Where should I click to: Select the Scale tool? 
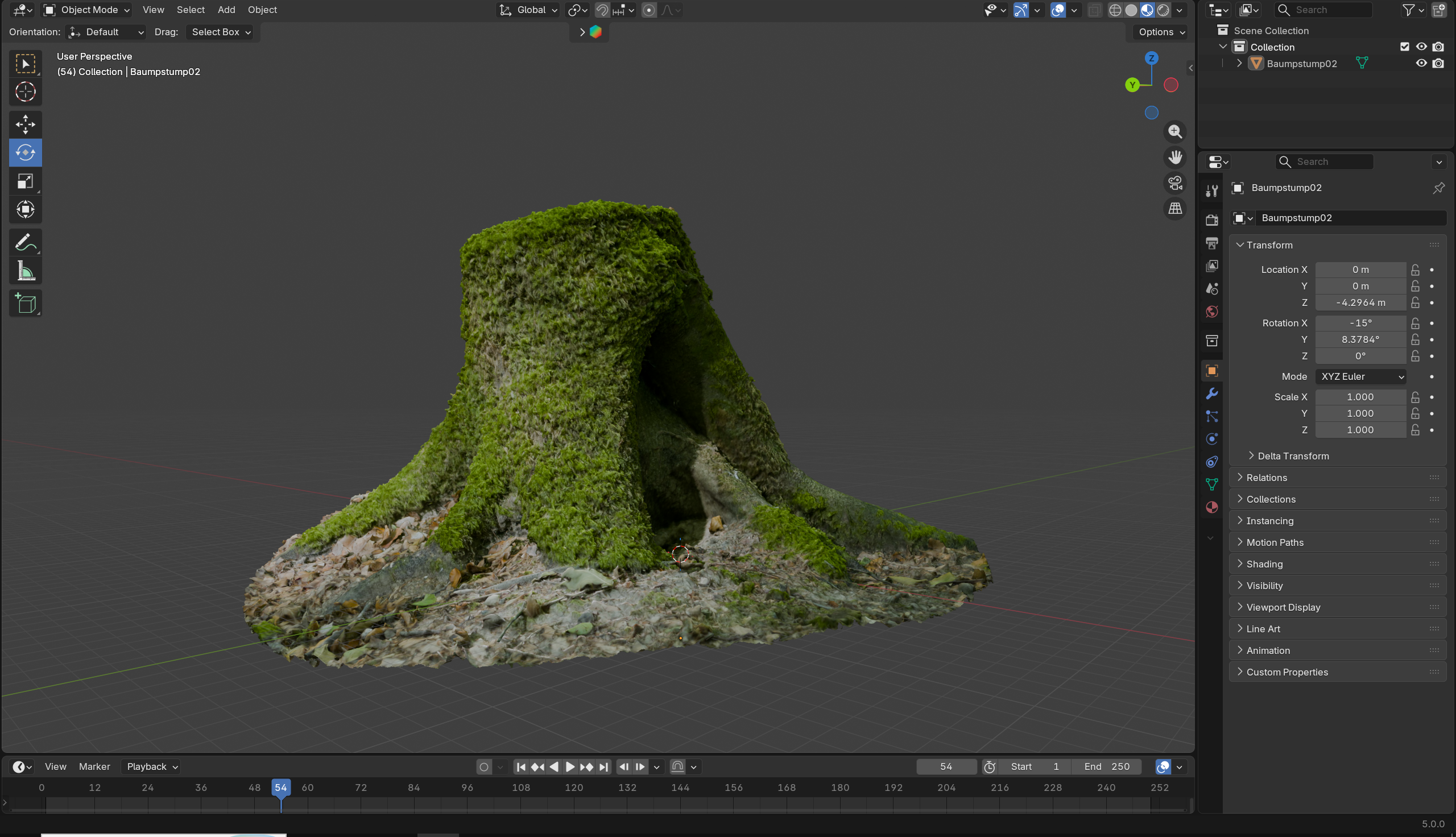point(25,181)
